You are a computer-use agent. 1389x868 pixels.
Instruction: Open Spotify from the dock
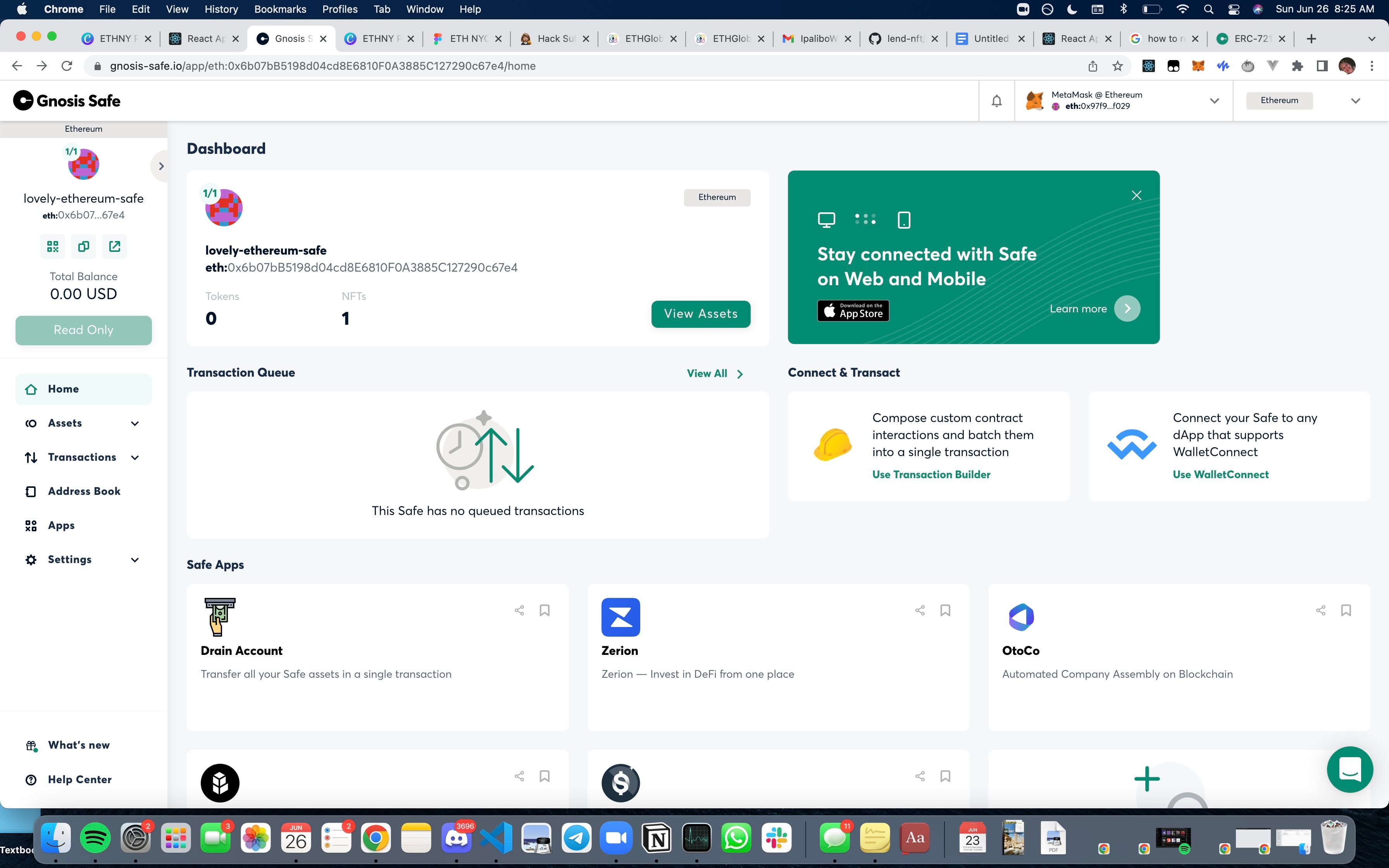tap(95, 839)
